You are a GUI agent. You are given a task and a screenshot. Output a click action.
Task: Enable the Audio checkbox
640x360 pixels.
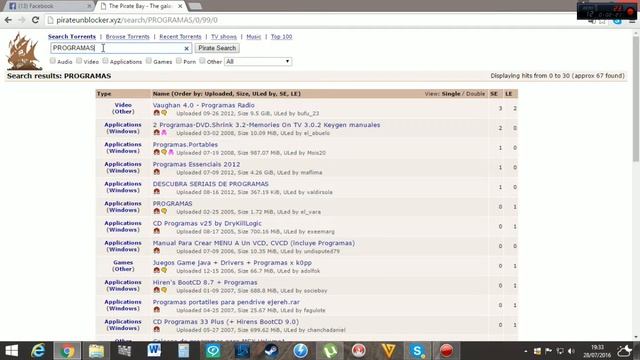pos(53,61)
